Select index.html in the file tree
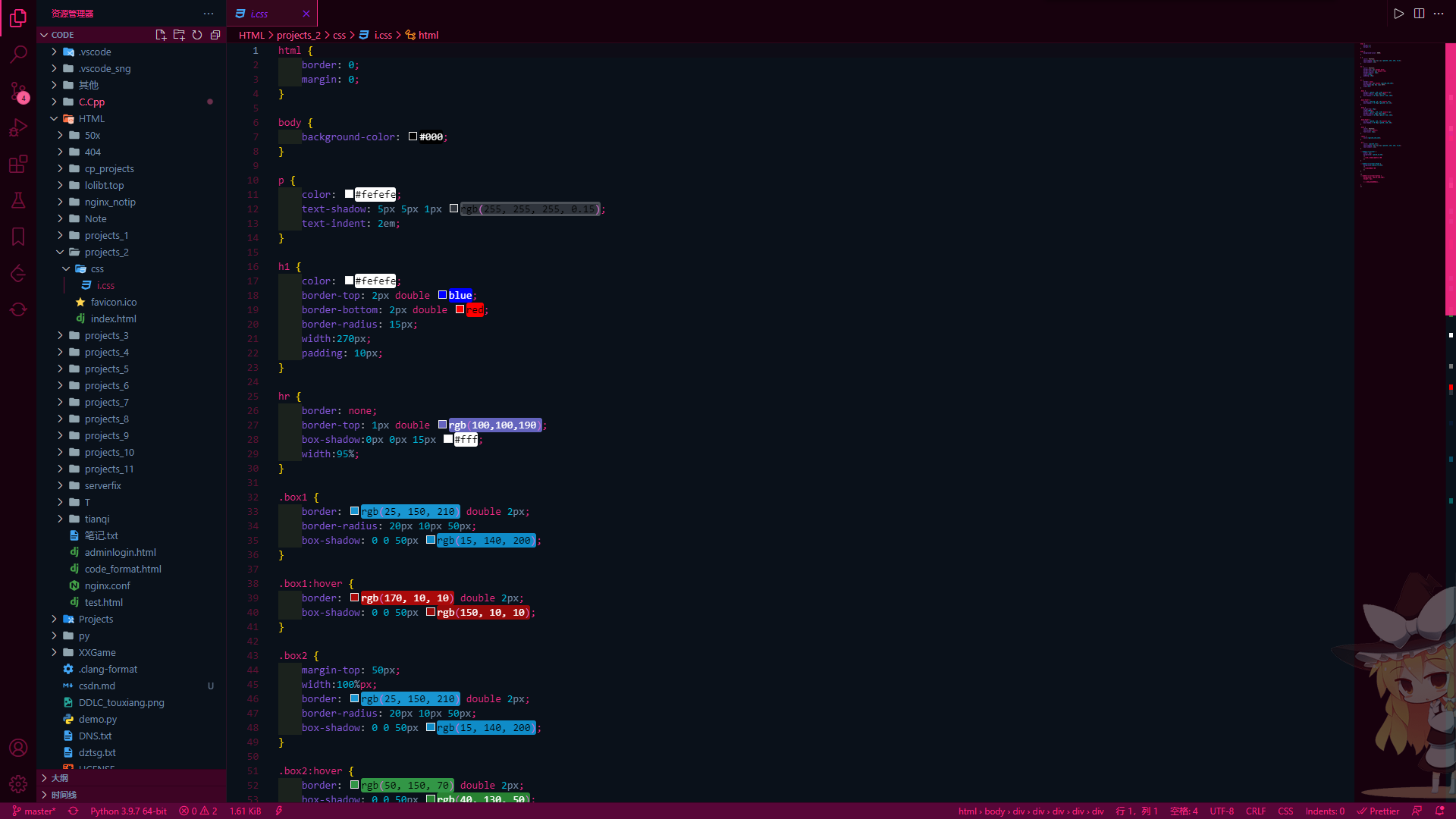This screenshot has height=819, width=1456. tap(114, 318)
